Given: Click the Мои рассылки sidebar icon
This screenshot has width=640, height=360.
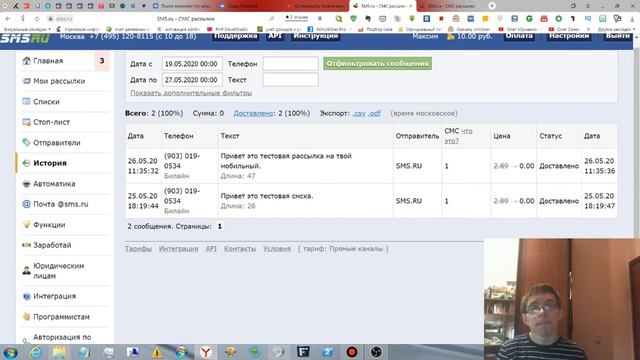Looking at the screenshot, I should [x=27, y=81].
